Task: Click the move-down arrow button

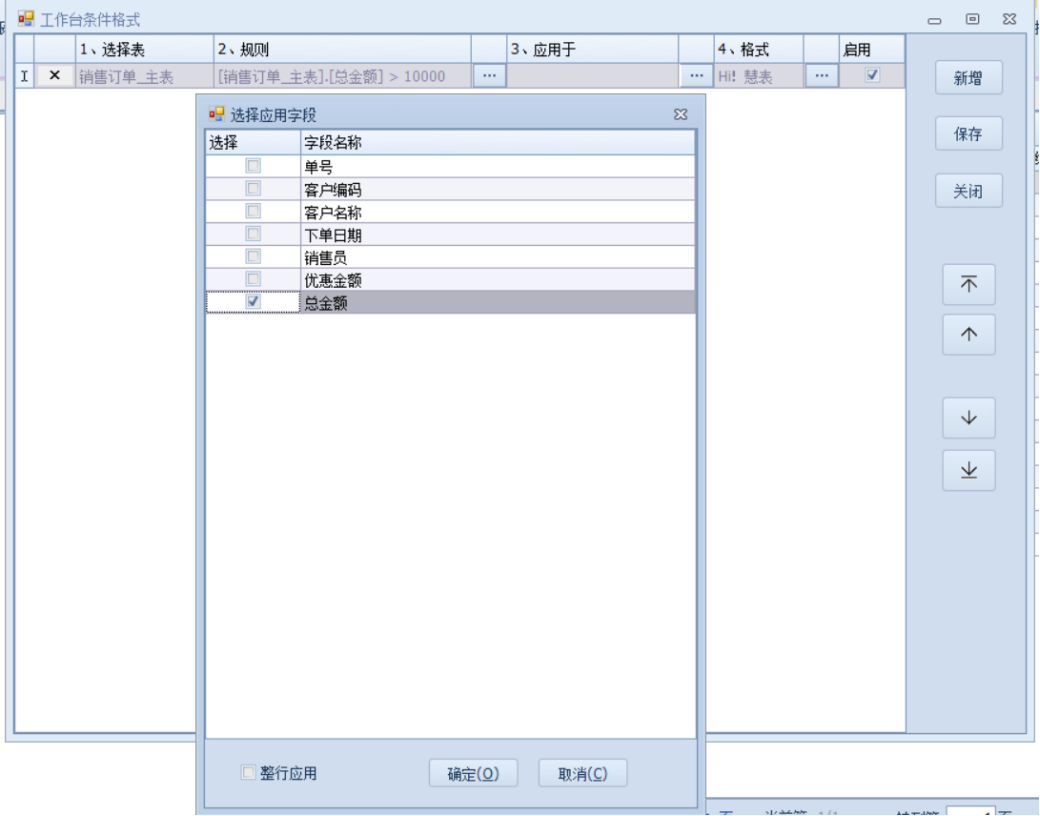Action: pyautogui.click(x=968, y=418)
